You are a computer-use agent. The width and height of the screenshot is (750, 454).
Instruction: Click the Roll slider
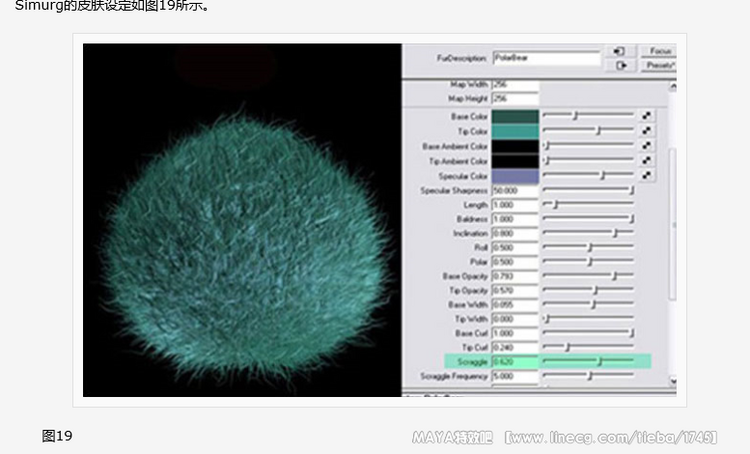click(x=588, y=247)
